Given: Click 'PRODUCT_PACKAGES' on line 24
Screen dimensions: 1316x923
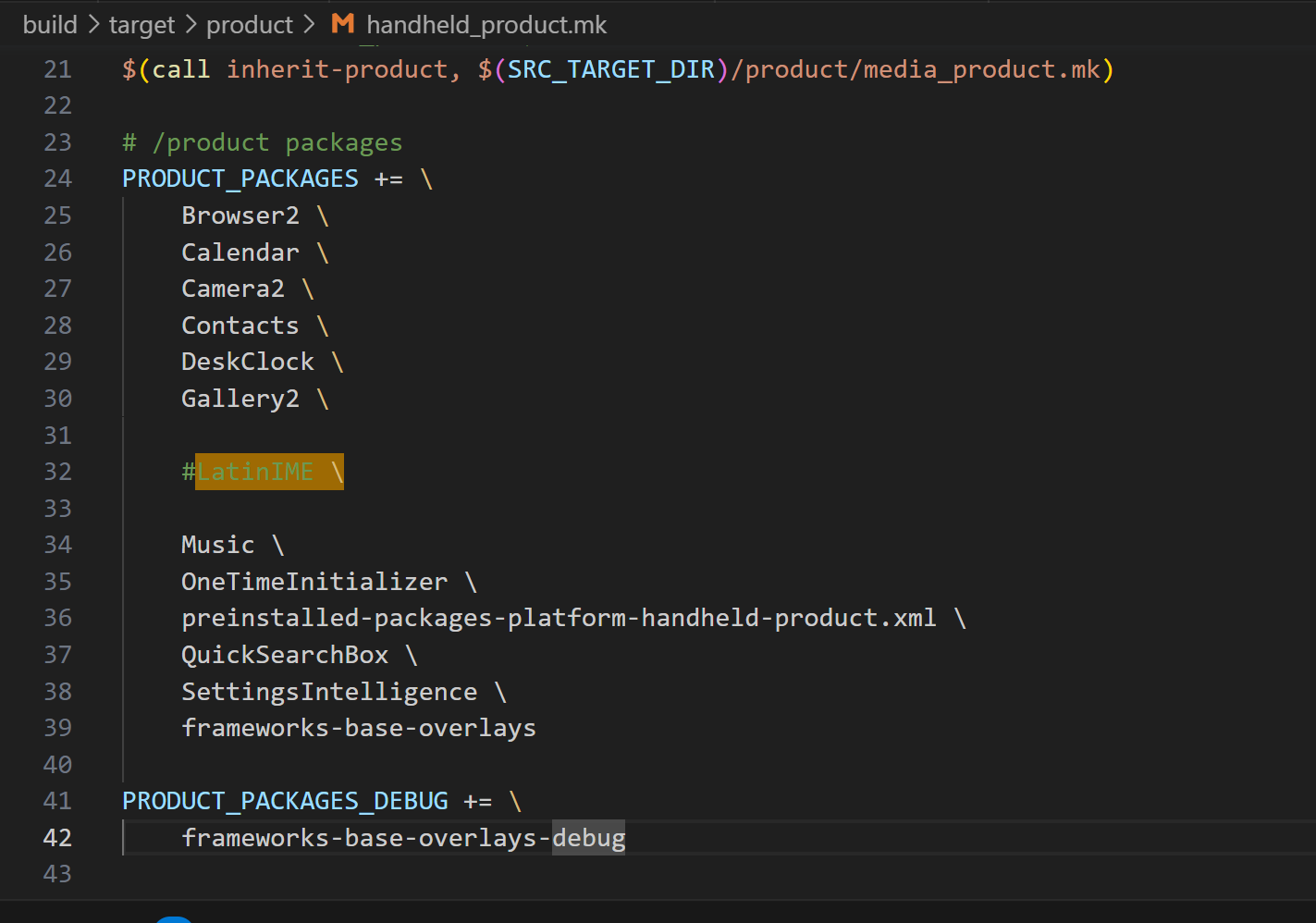Looking at the screenshot, I should click(240, 178).
